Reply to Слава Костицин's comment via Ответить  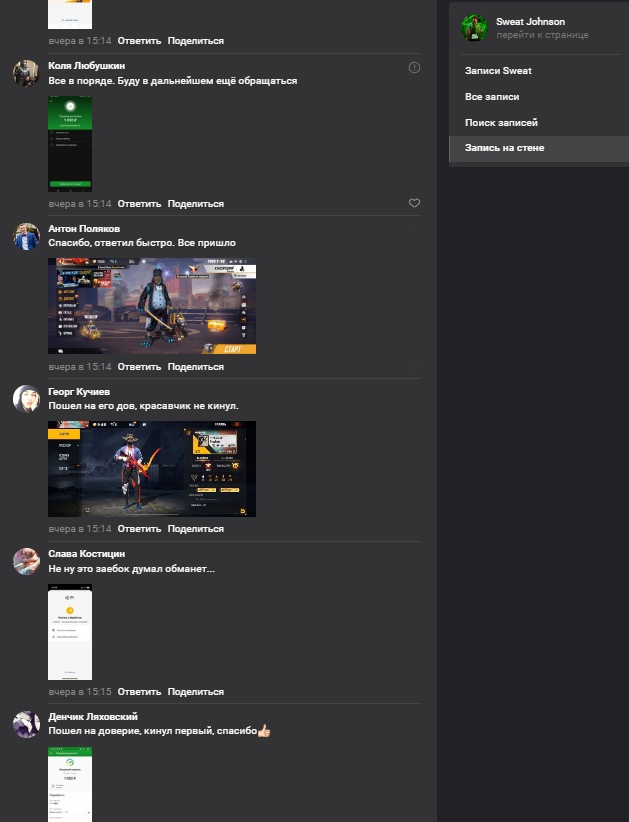click(x=139, y=692)
